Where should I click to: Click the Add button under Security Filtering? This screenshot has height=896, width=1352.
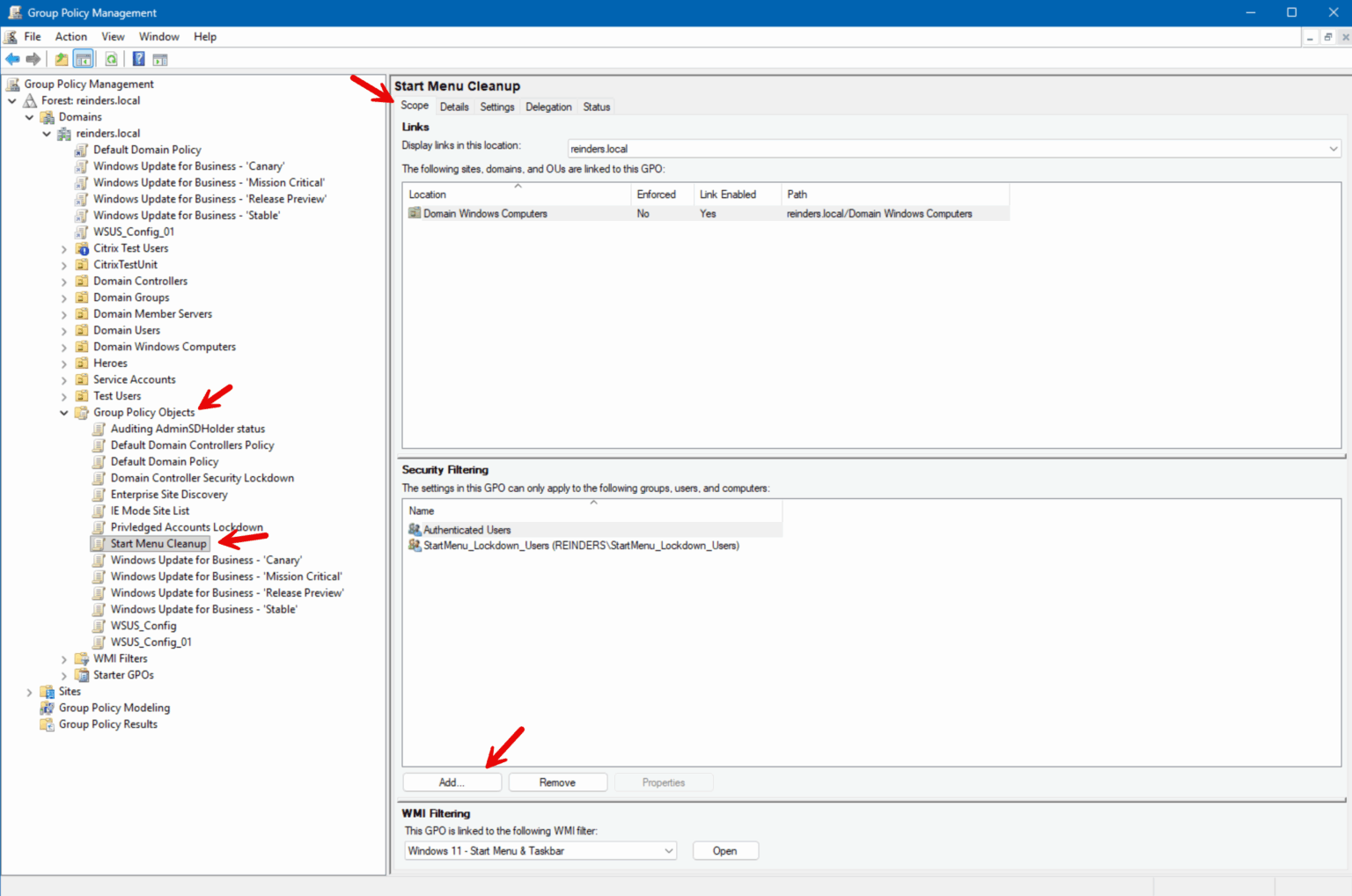452,782
